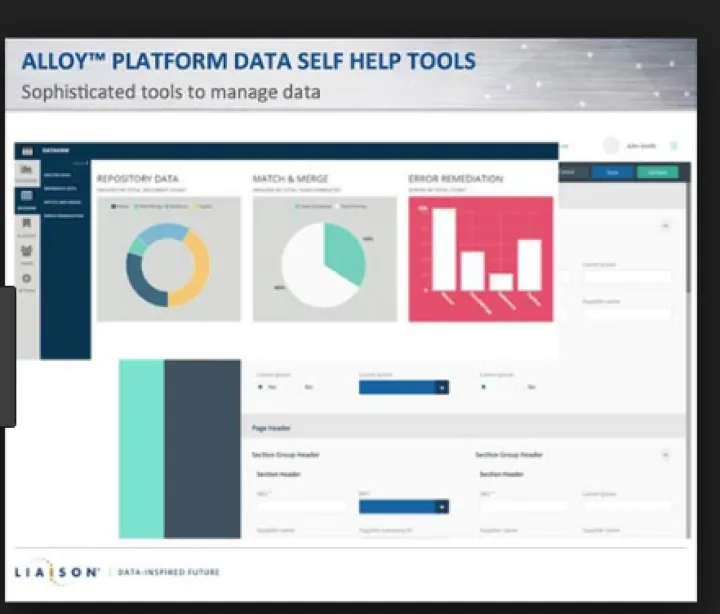Select No in the rightmost radio group

pos(531,387)
